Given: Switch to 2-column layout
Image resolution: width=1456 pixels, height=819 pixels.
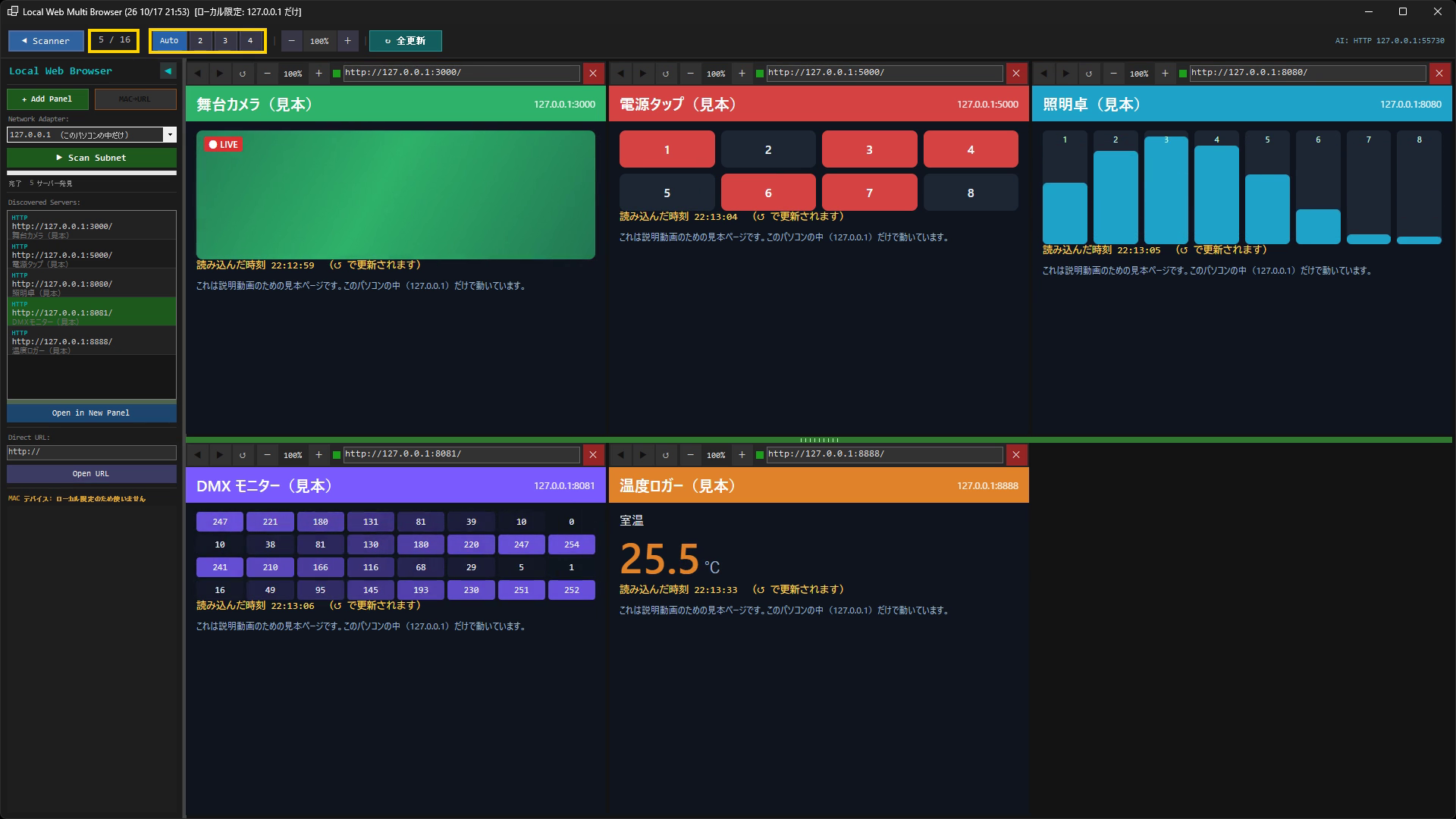Looking at the screenshot, I should pyautogui.click(x=200, y=41).
